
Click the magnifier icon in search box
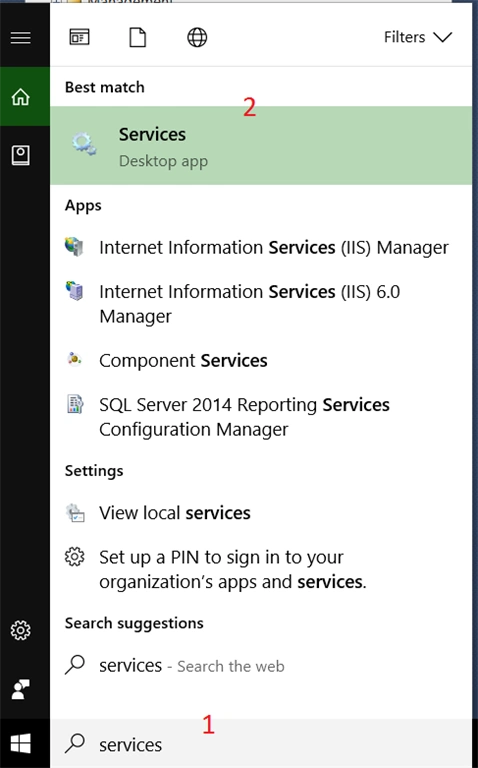pyautogui.click(x=75, y=744)
